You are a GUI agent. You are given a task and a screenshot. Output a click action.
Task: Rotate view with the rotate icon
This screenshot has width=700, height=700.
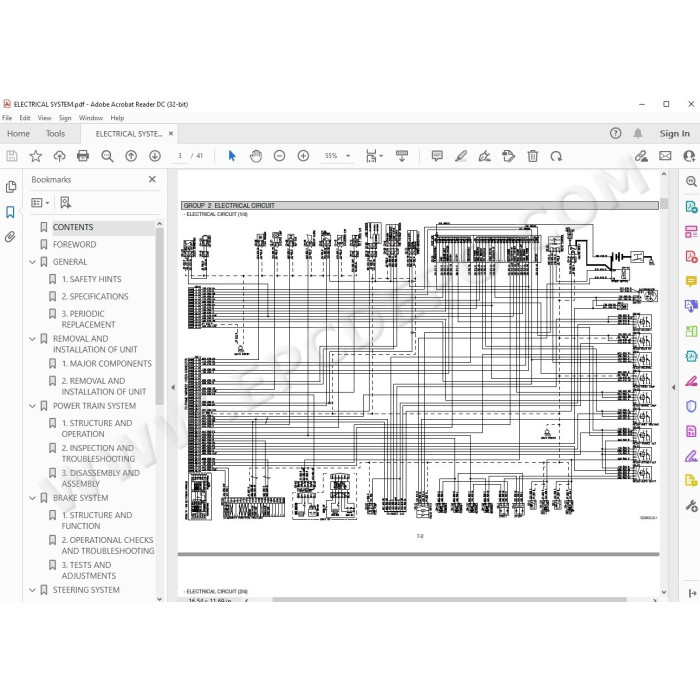(556, 156)
